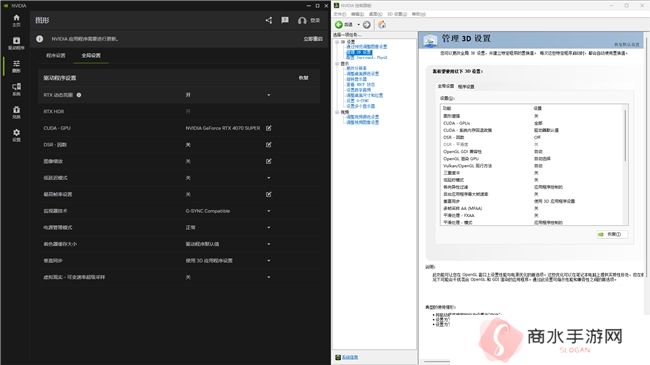Screen dimensions: 650x365
Task: Click Restore in driver settings header
Action: point(303,78)
